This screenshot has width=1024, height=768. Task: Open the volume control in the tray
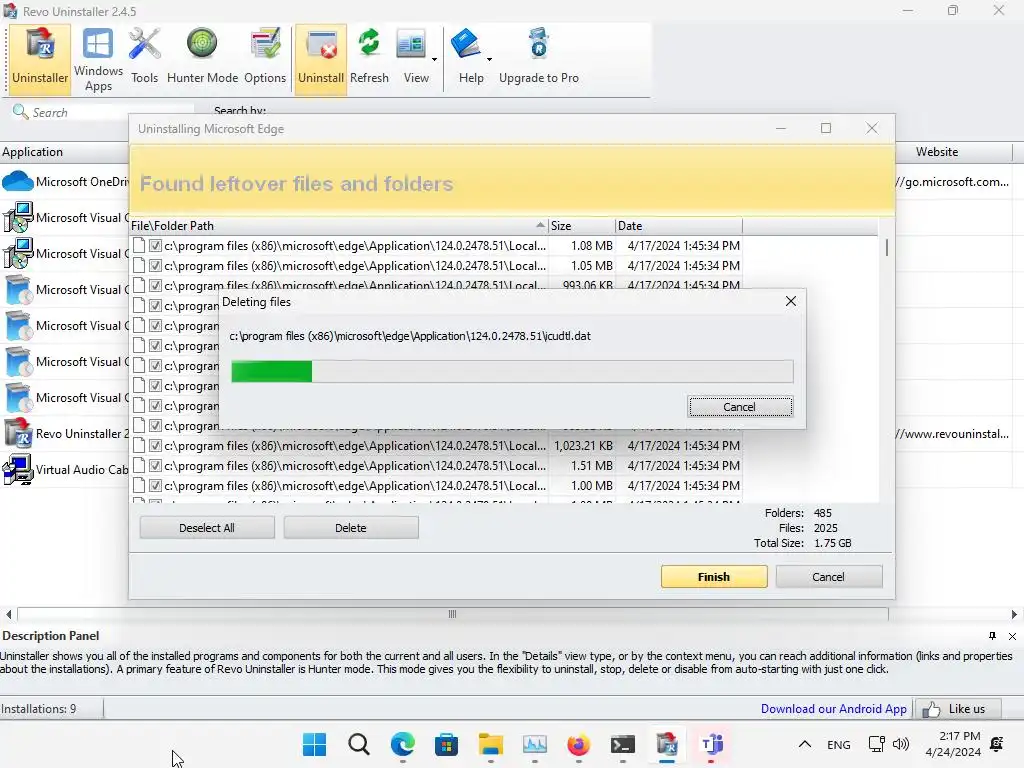point(901,744)
